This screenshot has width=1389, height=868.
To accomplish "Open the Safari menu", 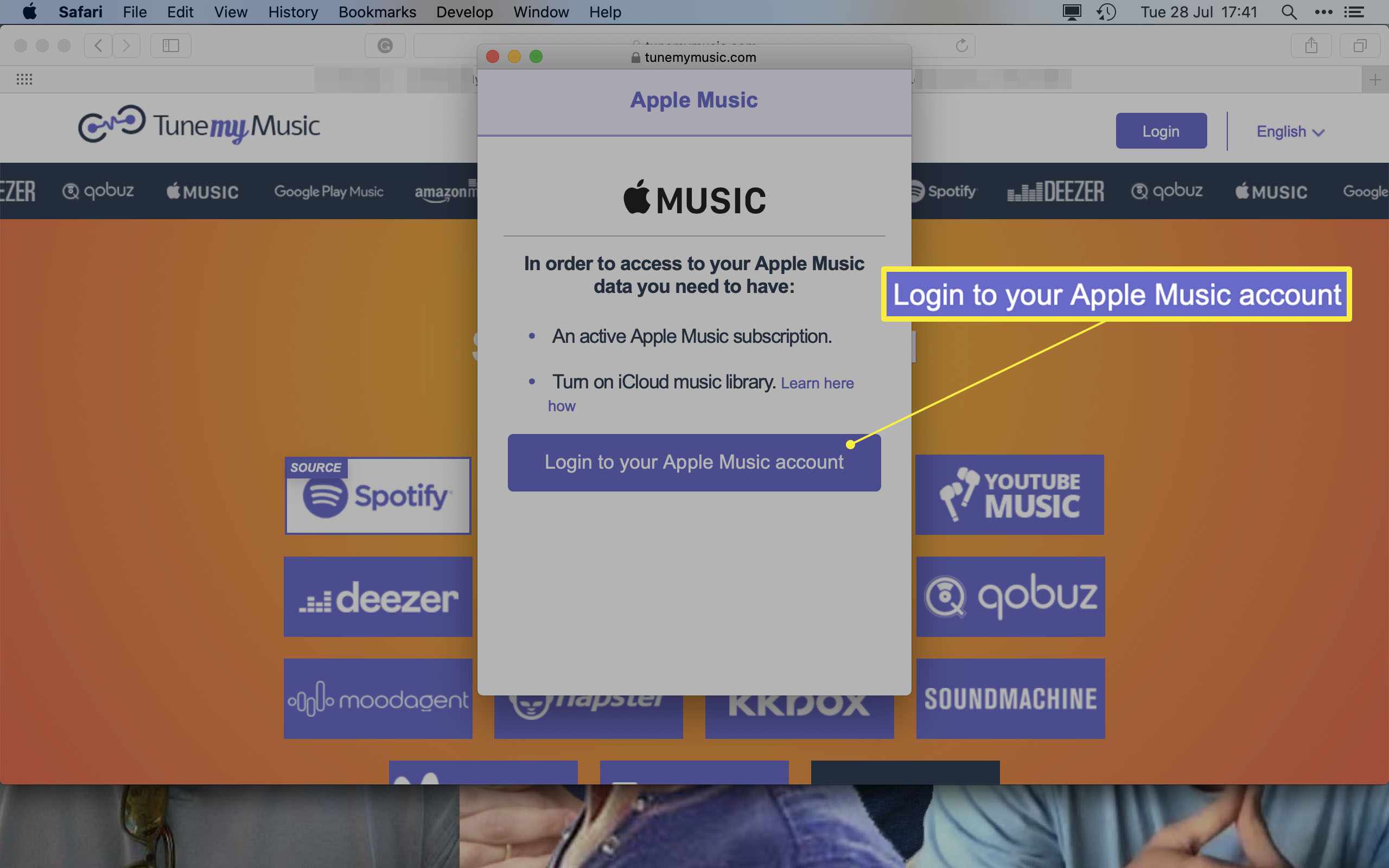I will [x=80, y=11].
